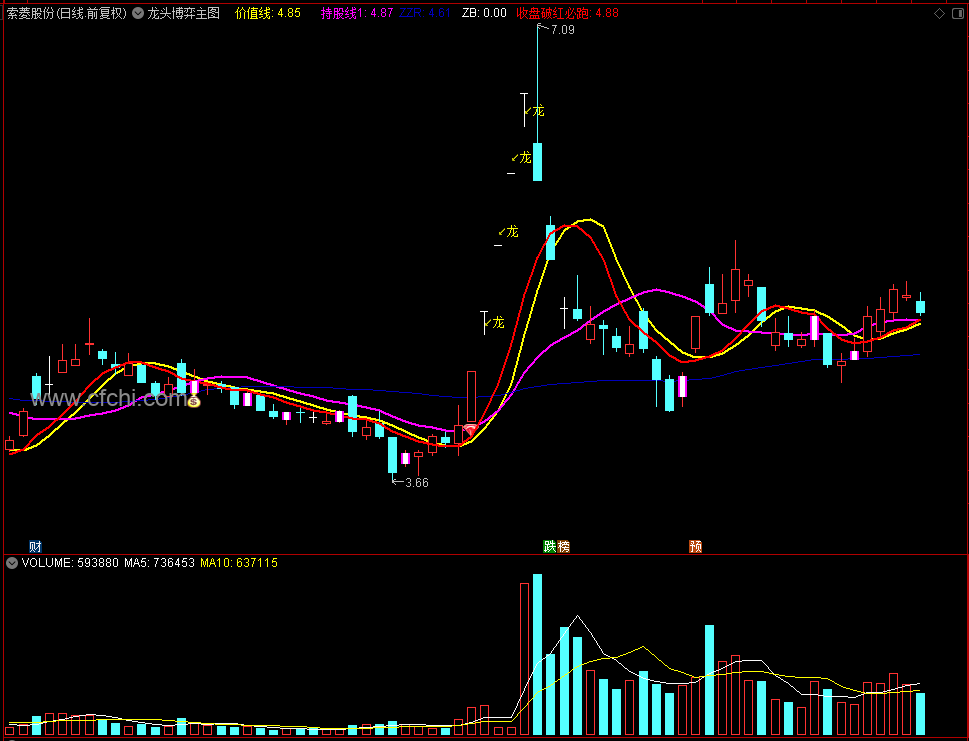Click the money bag signal icon
Image resolution: width=969 pixels, height=741 pixels.
click(x=194, y=401)
